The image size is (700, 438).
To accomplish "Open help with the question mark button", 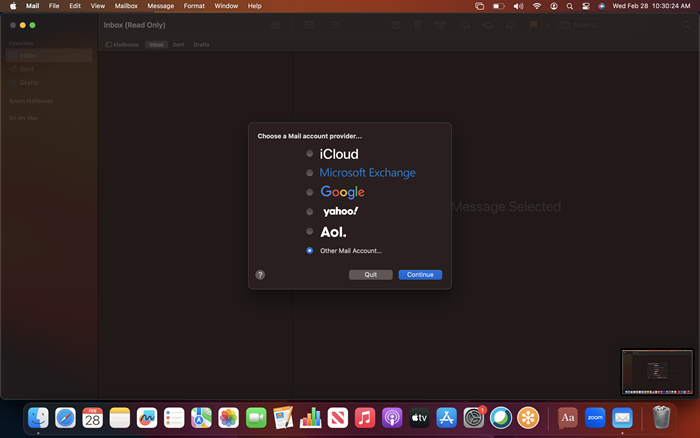I will point(260,275).
